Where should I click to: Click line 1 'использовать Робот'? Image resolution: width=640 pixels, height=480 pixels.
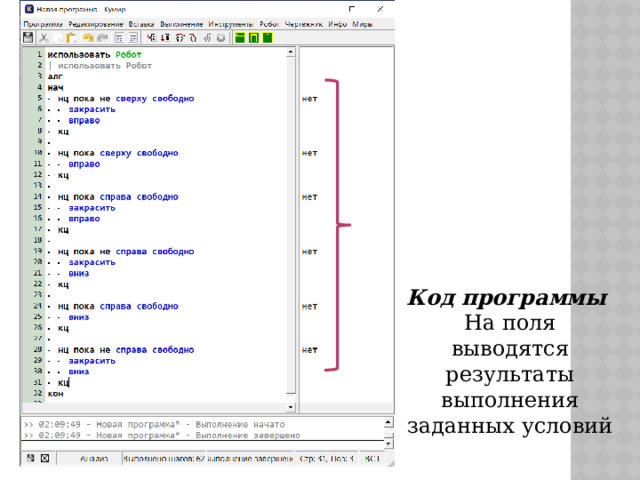pyautogui.click(x=94, y=55)
